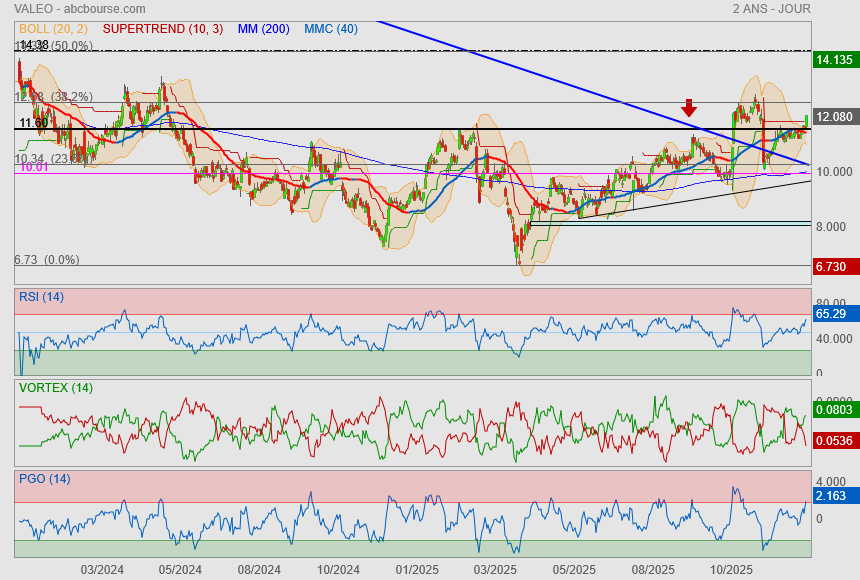Select the PGO (14) panel label

pyautogui.click(x=43, y=478)
